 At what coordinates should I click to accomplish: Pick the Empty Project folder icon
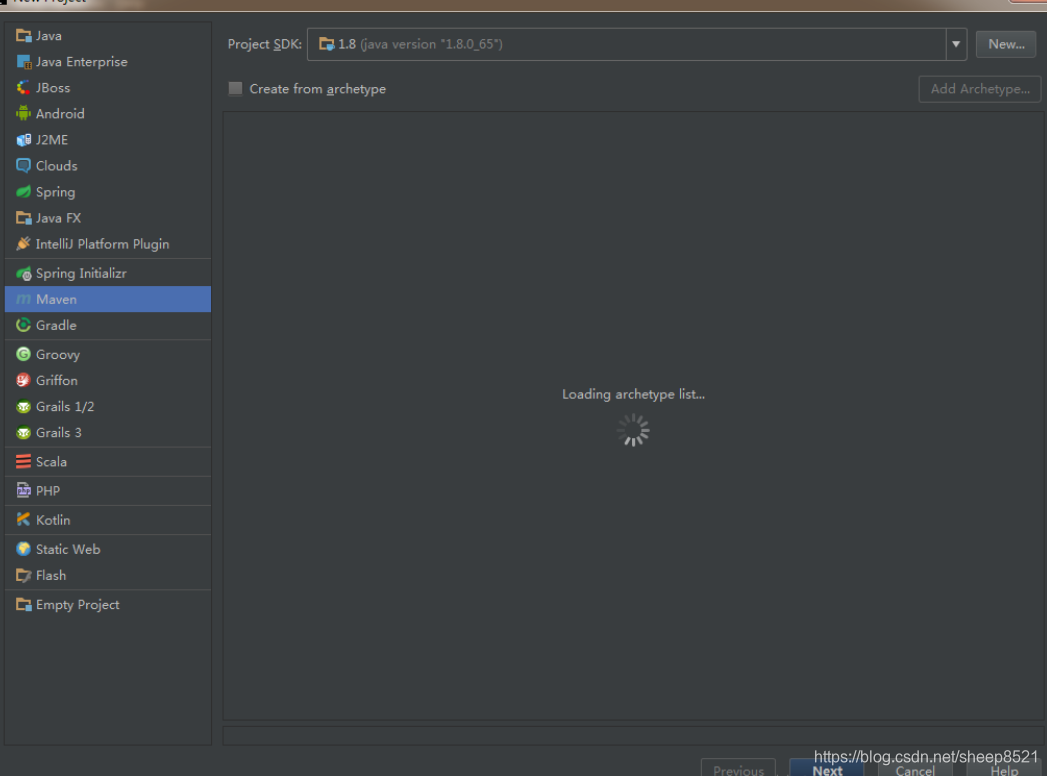(23, 604)
